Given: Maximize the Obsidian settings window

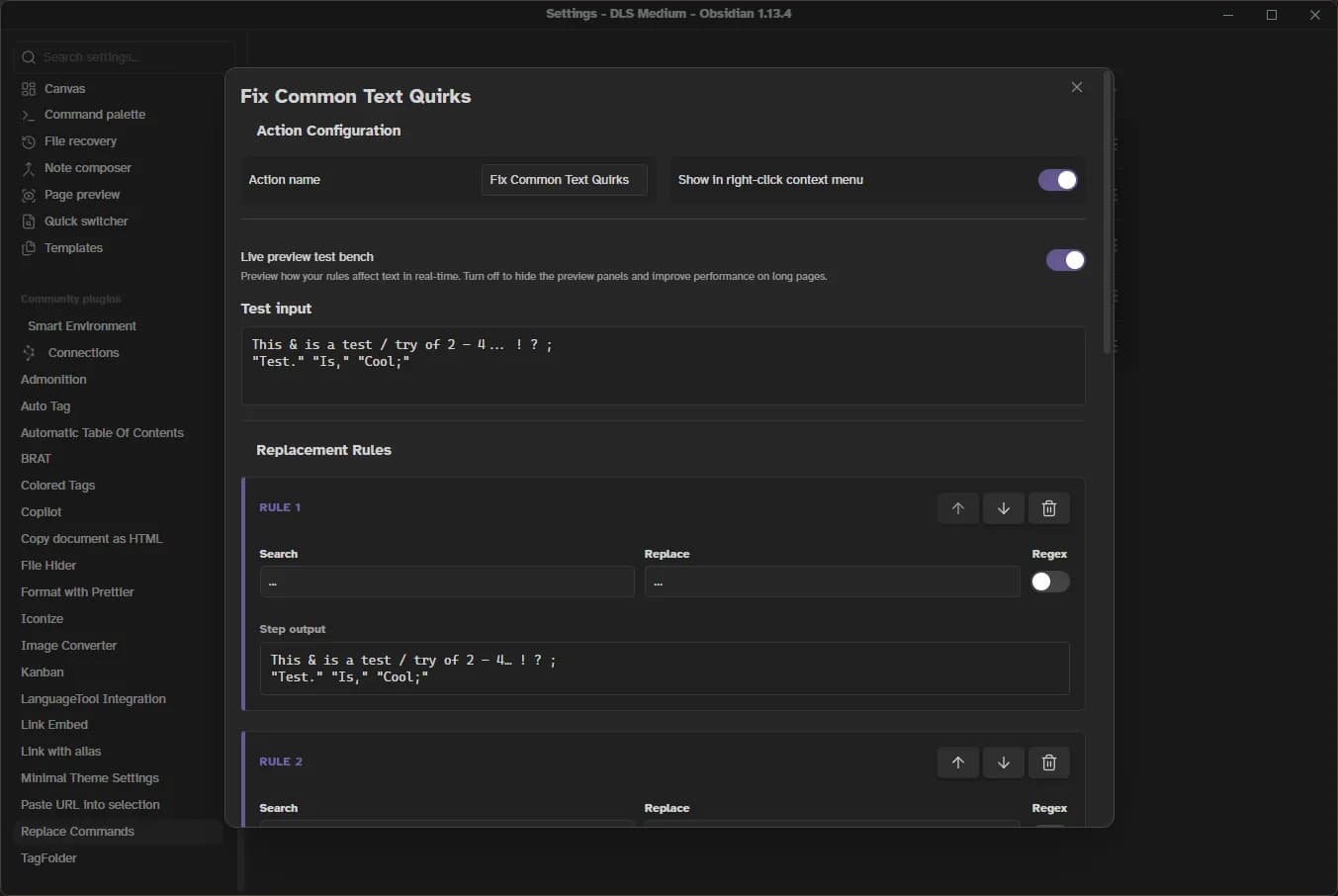Looking at the screenshot, I should tap(1272, 15).
